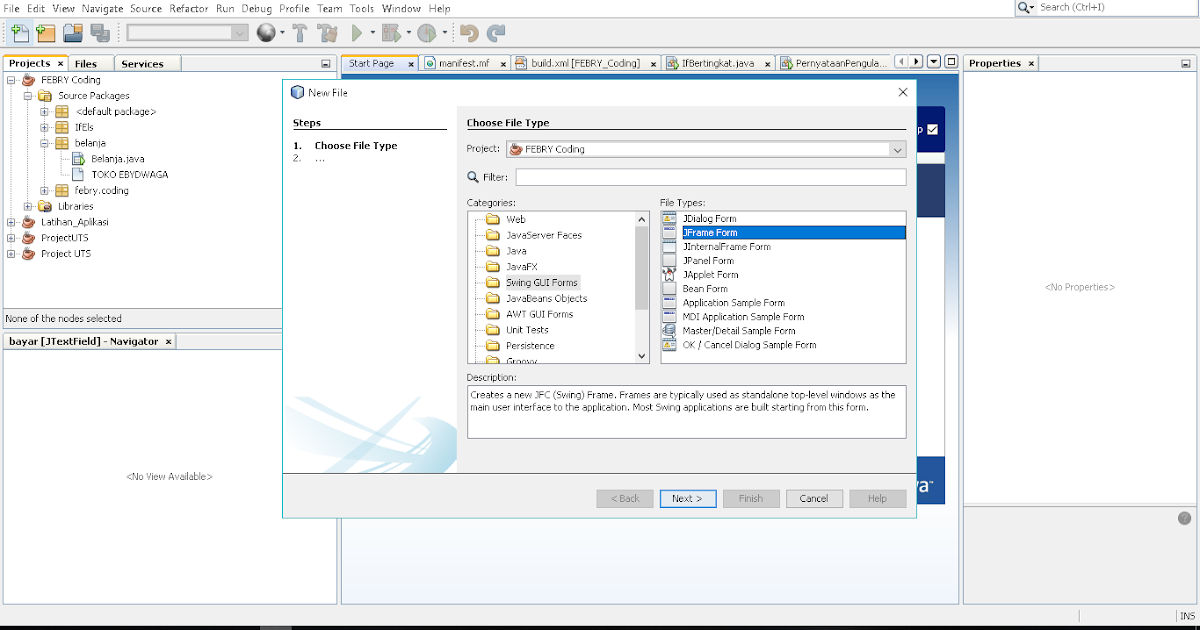Click the Clean and Build icon
Screen dimensions: 1200x630
329,32
